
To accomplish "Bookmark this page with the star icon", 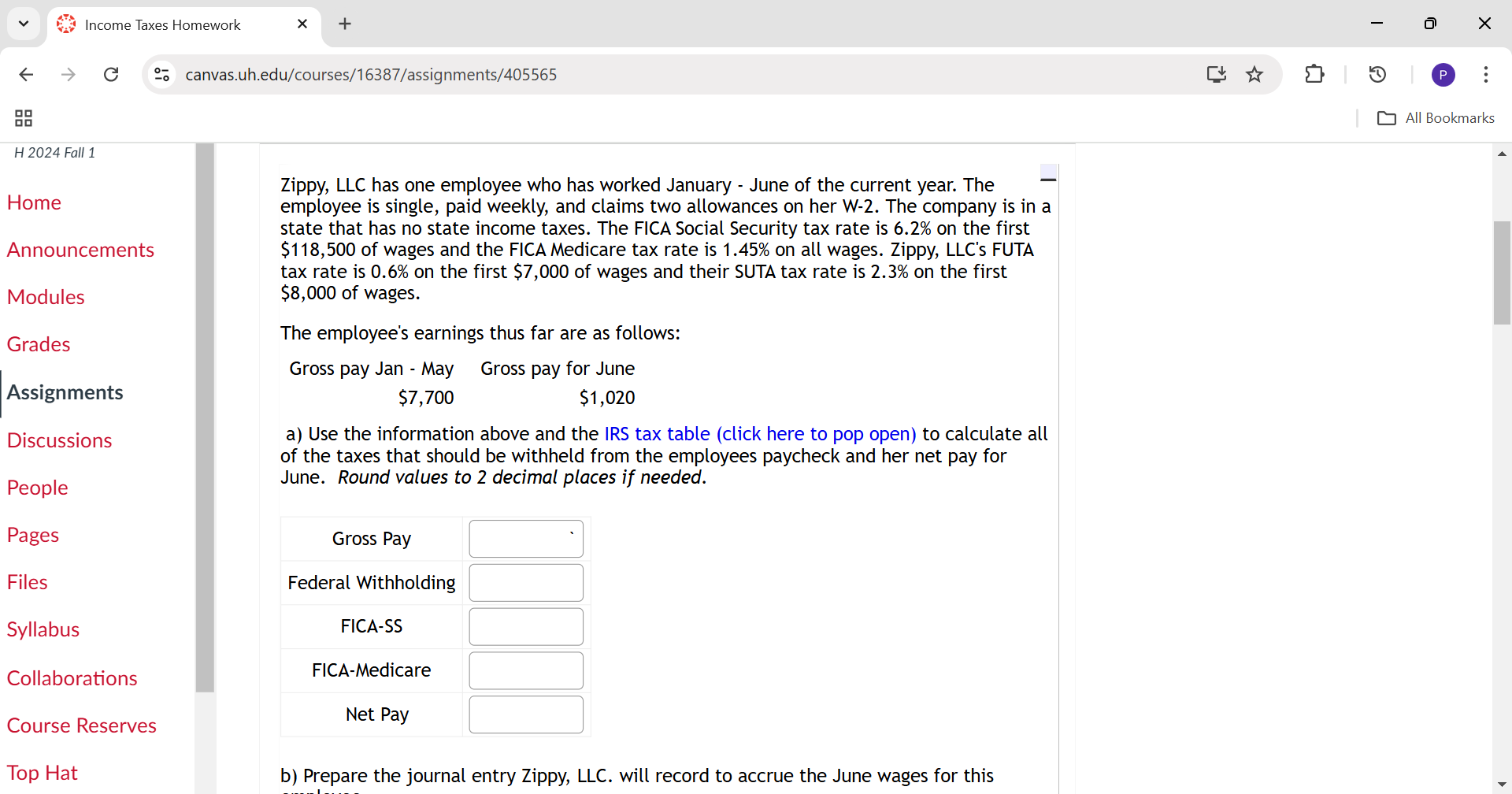I will pos(1254,74).
